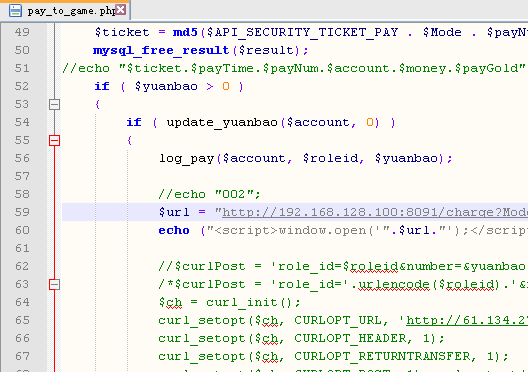Click $roleid argument in log_pay call
This screenshot has height=372, width=528.
tap(330, 159)
